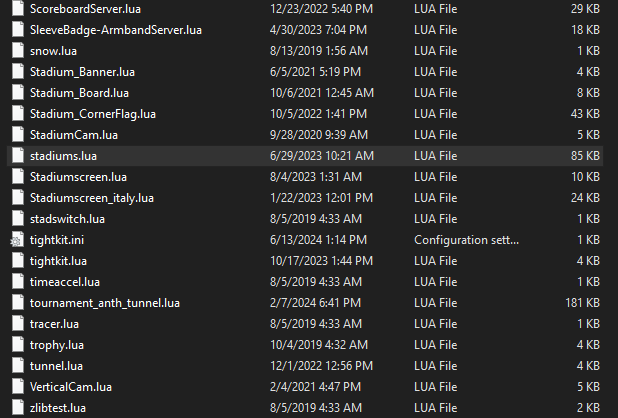The height and width of the screenshot is (418, 618).
Task: Click the date 4/30/2023 7:04 PM
Action: (318, 30)
